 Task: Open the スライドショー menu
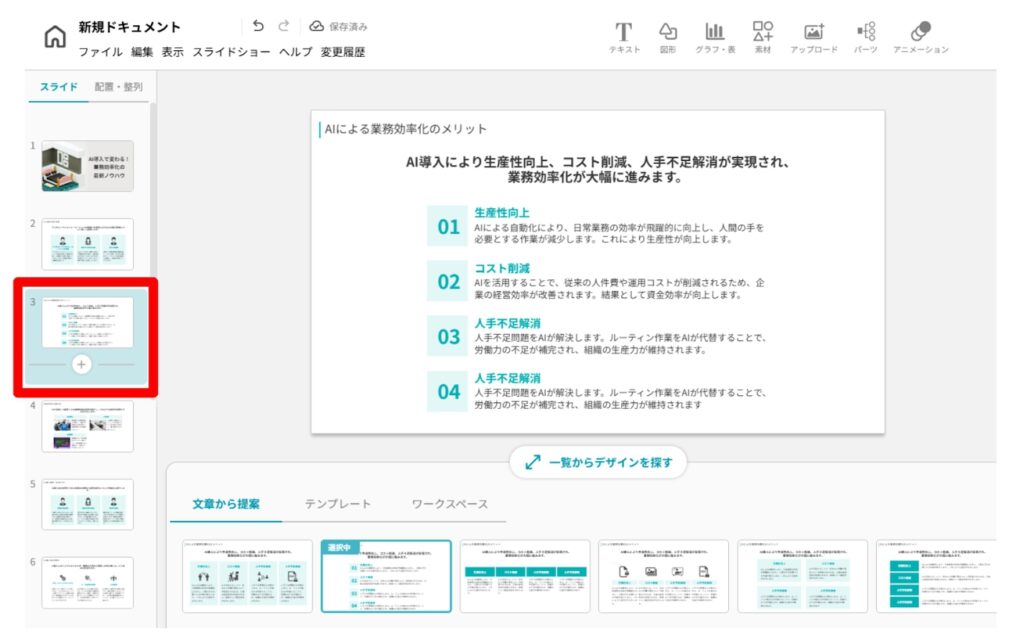pyautogui.click(x=231, y=52)
